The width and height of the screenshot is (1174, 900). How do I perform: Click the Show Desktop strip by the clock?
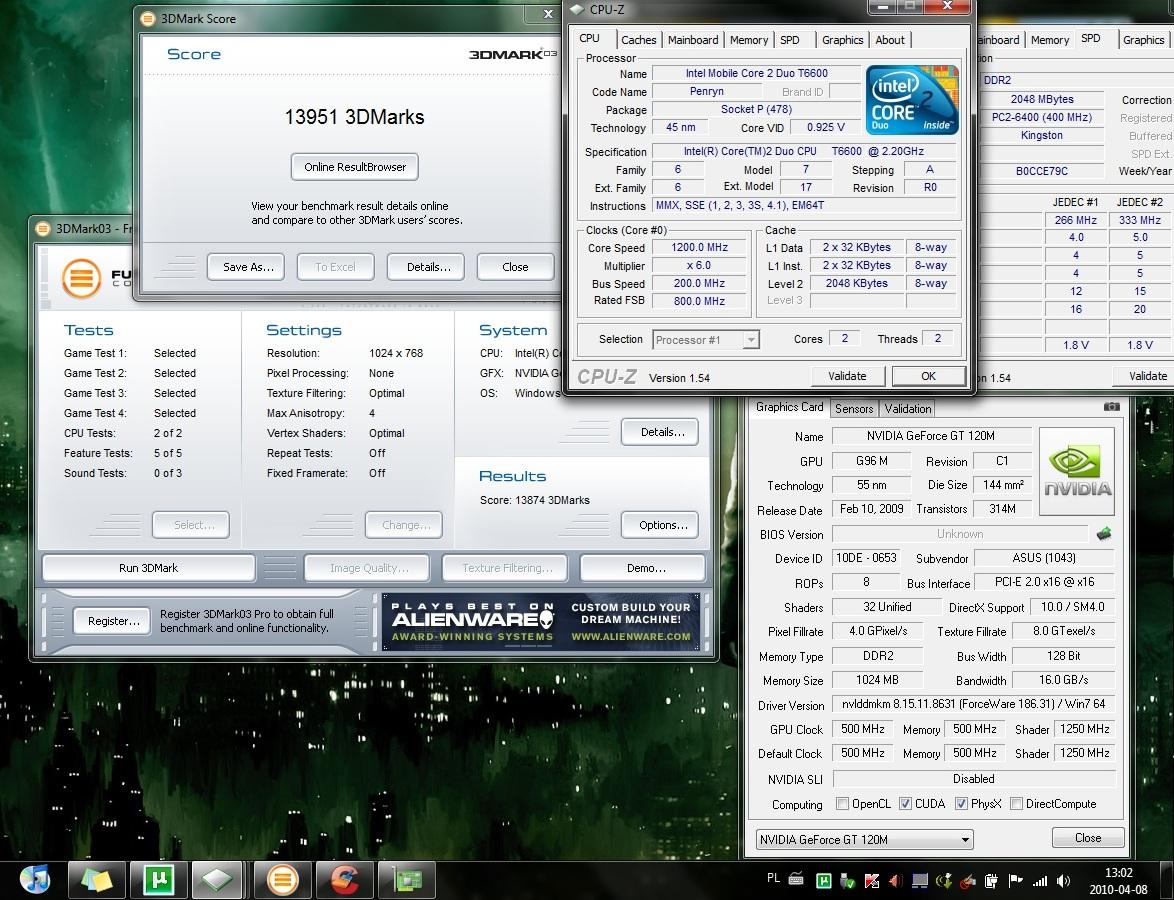coord(1167,880)
